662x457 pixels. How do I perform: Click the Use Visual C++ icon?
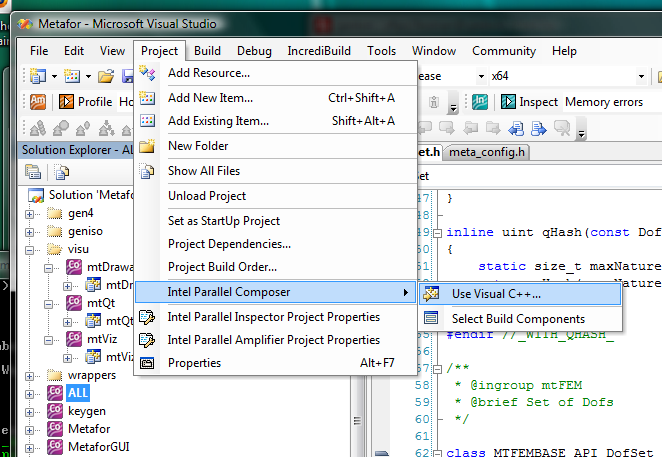(x=431, y=294)
